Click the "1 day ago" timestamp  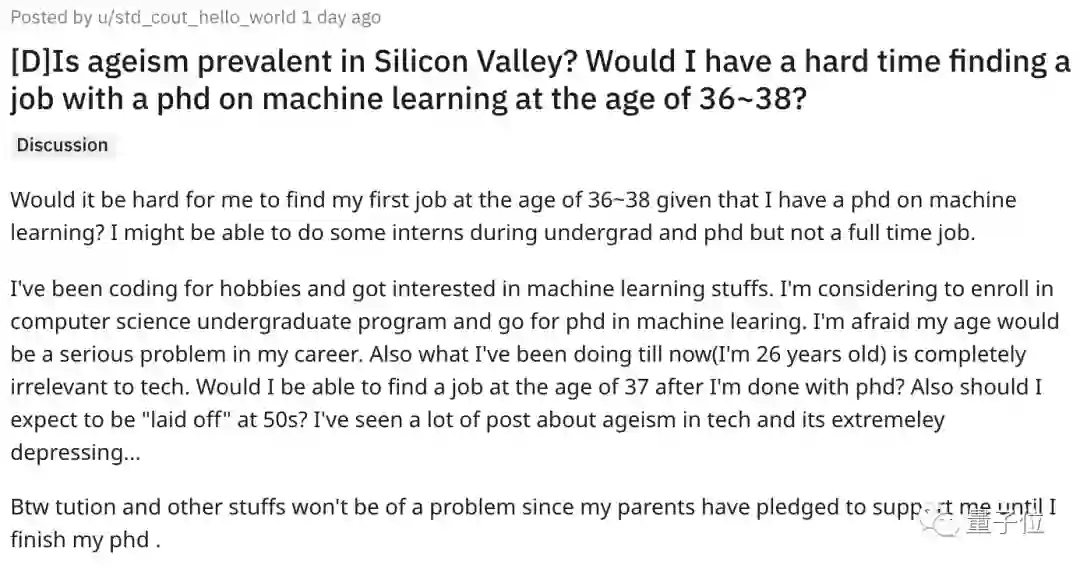point(341,17)
